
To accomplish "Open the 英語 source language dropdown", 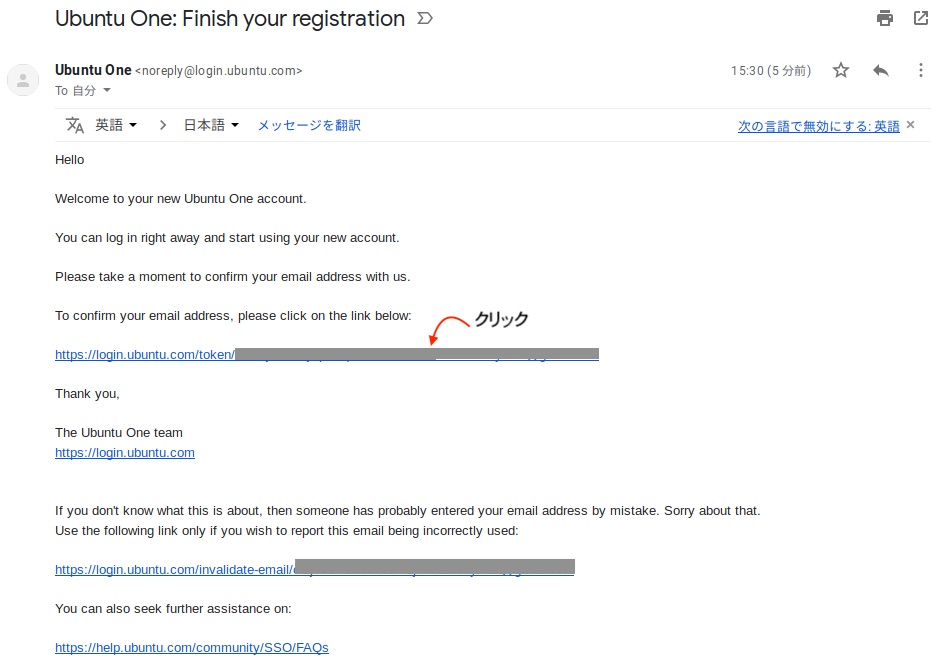I will tap(116, 125).
